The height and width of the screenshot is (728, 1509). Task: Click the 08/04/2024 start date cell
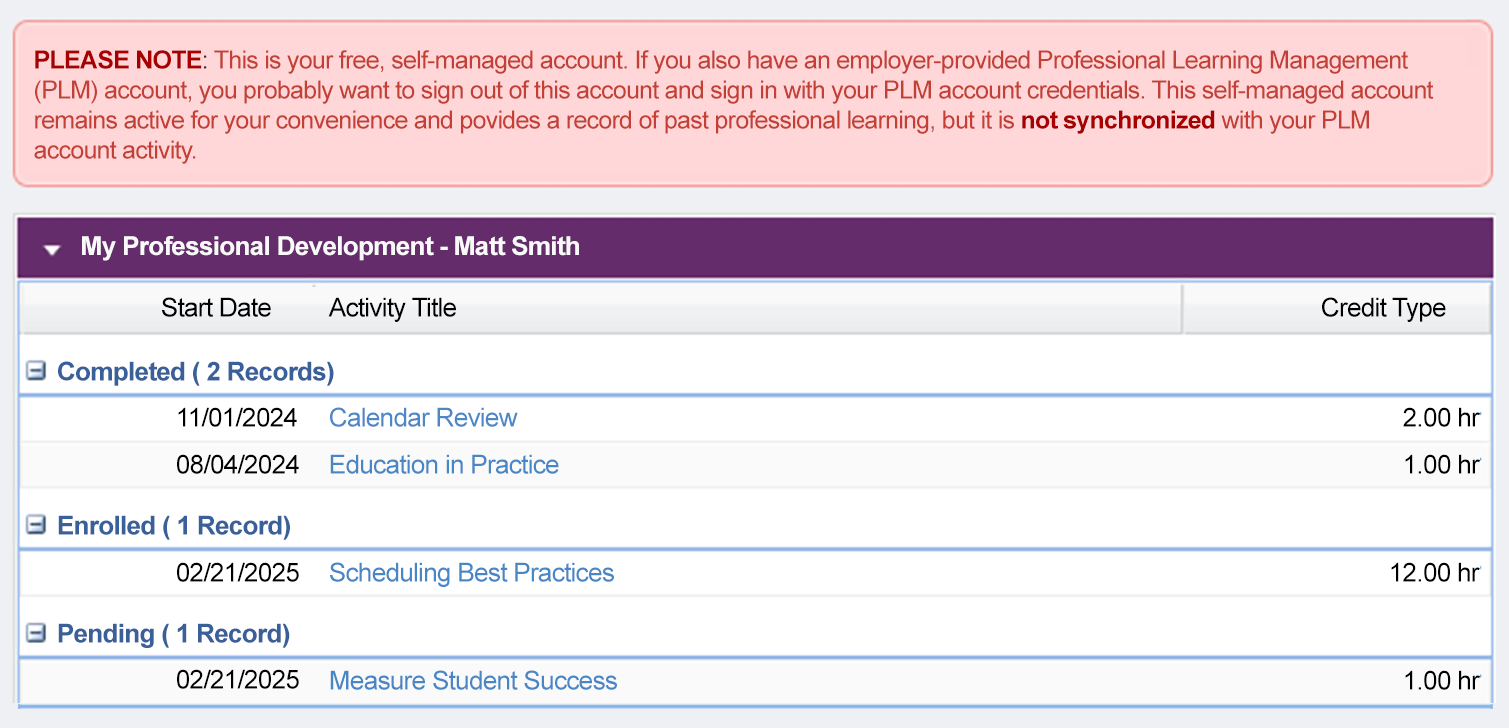coord(238,464)
